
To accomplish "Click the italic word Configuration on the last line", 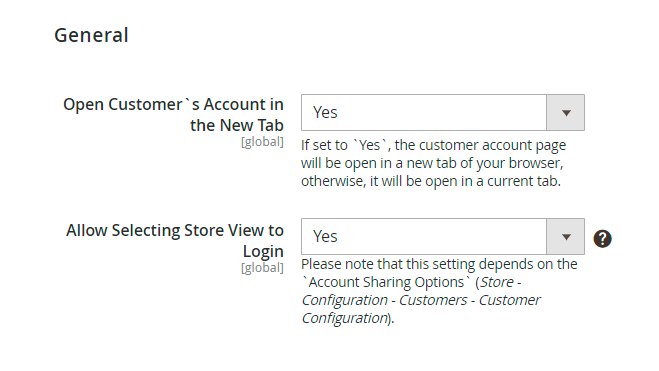I will click(345, 318).
